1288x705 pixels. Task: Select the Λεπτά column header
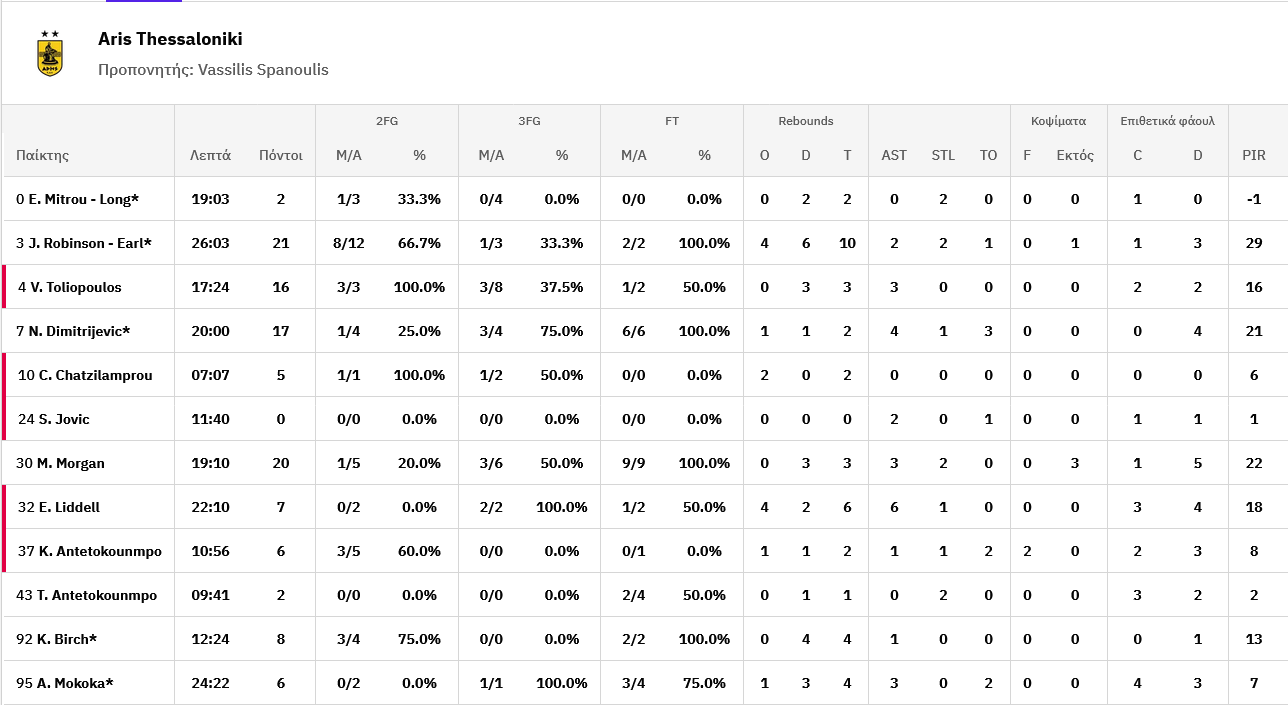pyautogui.click(x=210, y=155)
